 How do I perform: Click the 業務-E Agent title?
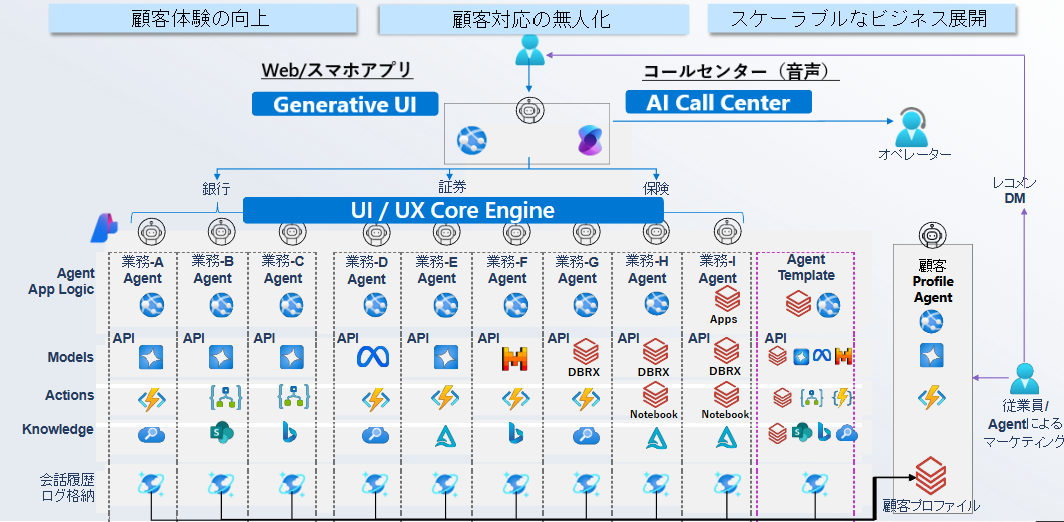tap(436, 269)
